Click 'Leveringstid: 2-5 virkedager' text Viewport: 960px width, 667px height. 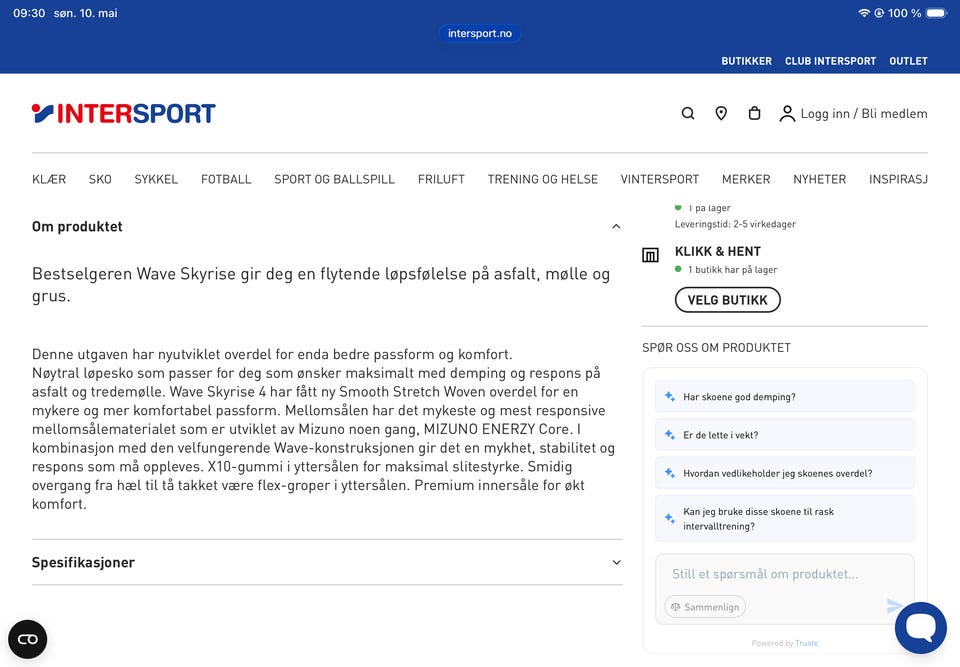[x=735, y=224]
